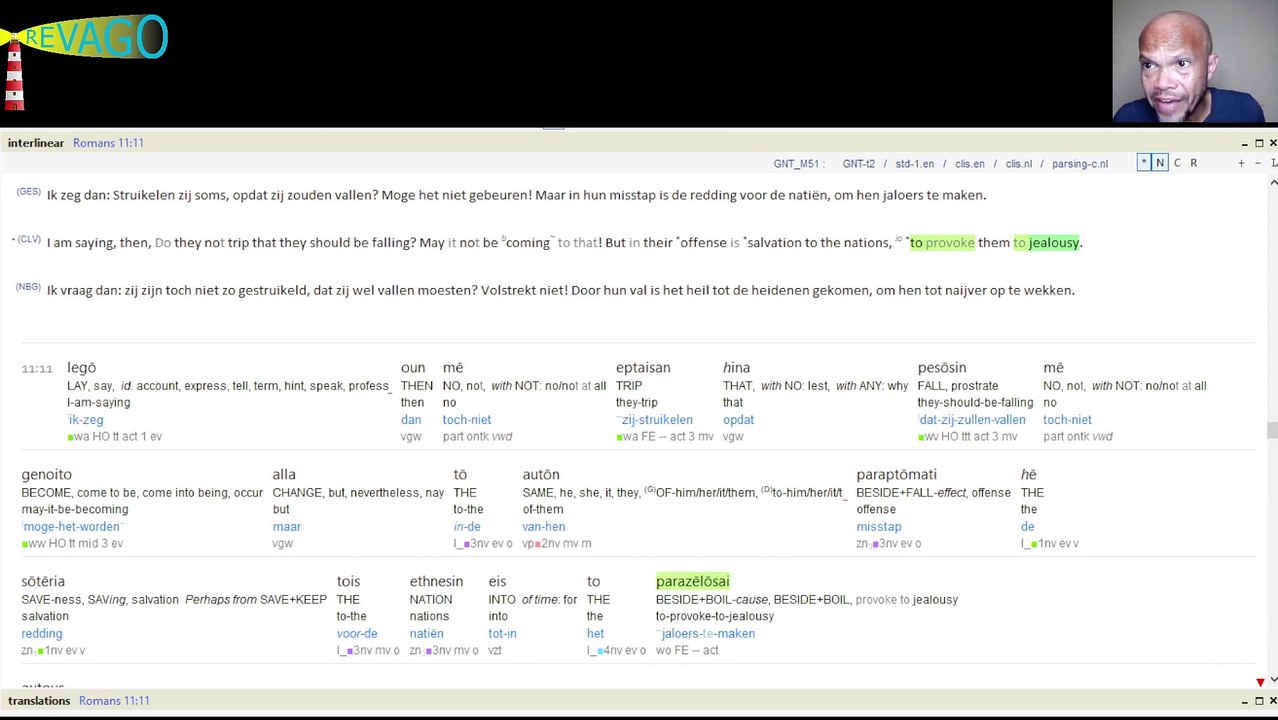Select the (CLV) translation label

[x=28, y=240]
